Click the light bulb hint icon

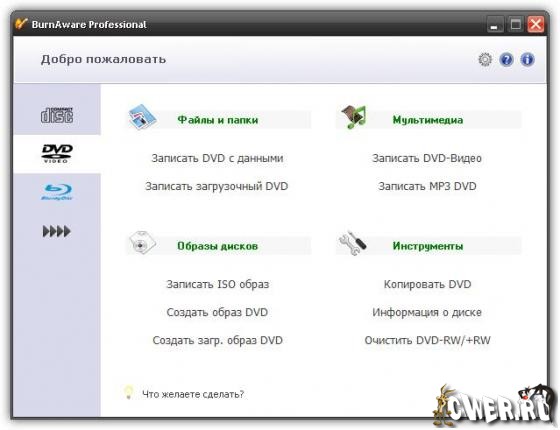pos(128,392)
